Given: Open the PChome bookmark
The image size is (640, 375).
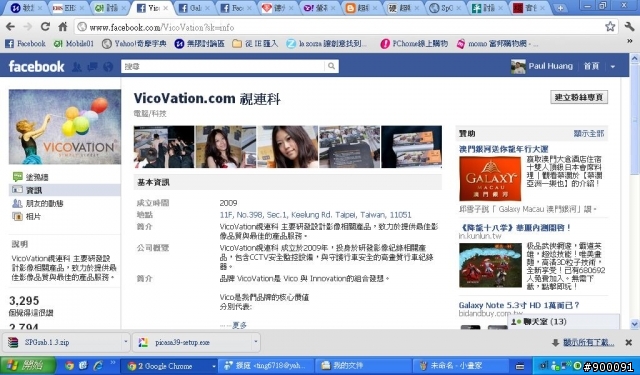Looking at the screenshot, I should click(x=414, y=44).
